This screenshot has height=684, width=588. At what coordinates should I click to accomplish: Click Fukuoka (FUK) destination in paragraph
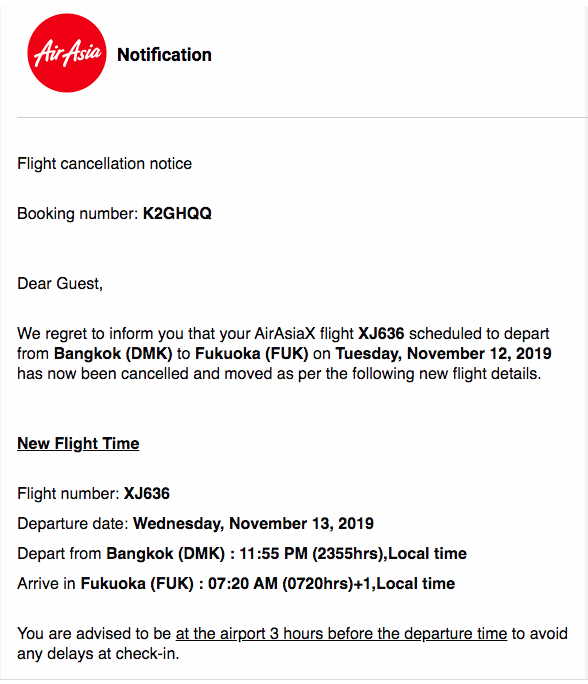252,353
